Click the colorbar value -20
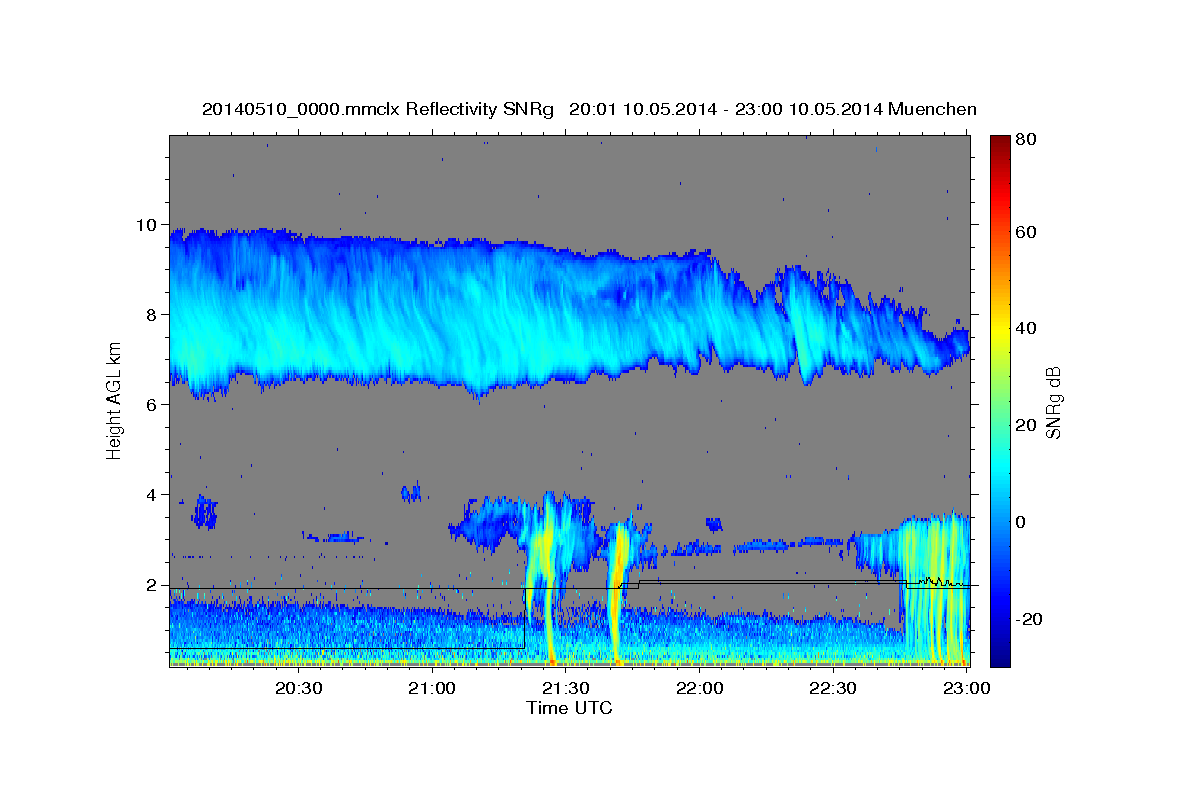 tap(1029, 620)
